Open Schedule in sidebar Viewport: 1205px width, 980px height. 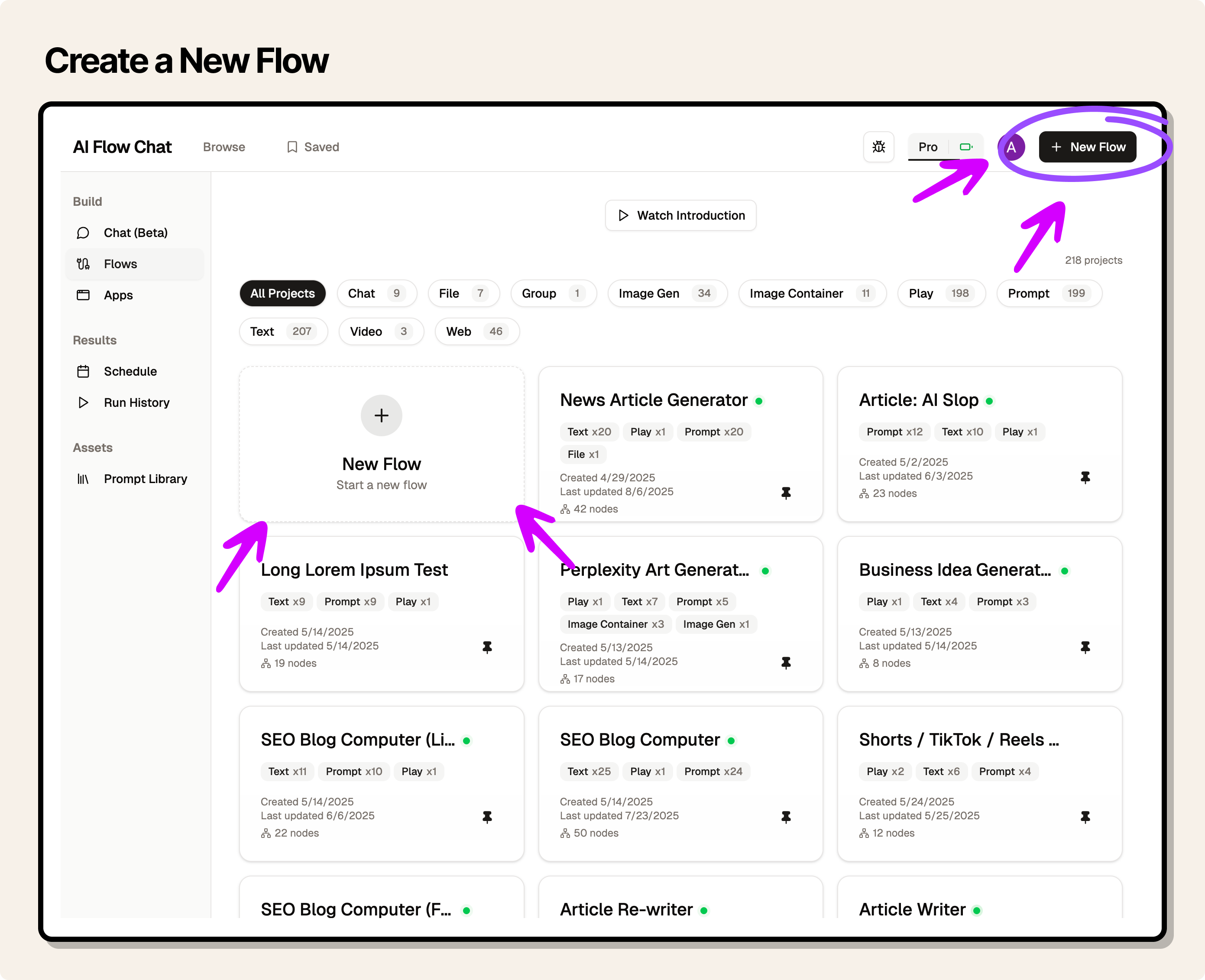click(x=134, y=371)
